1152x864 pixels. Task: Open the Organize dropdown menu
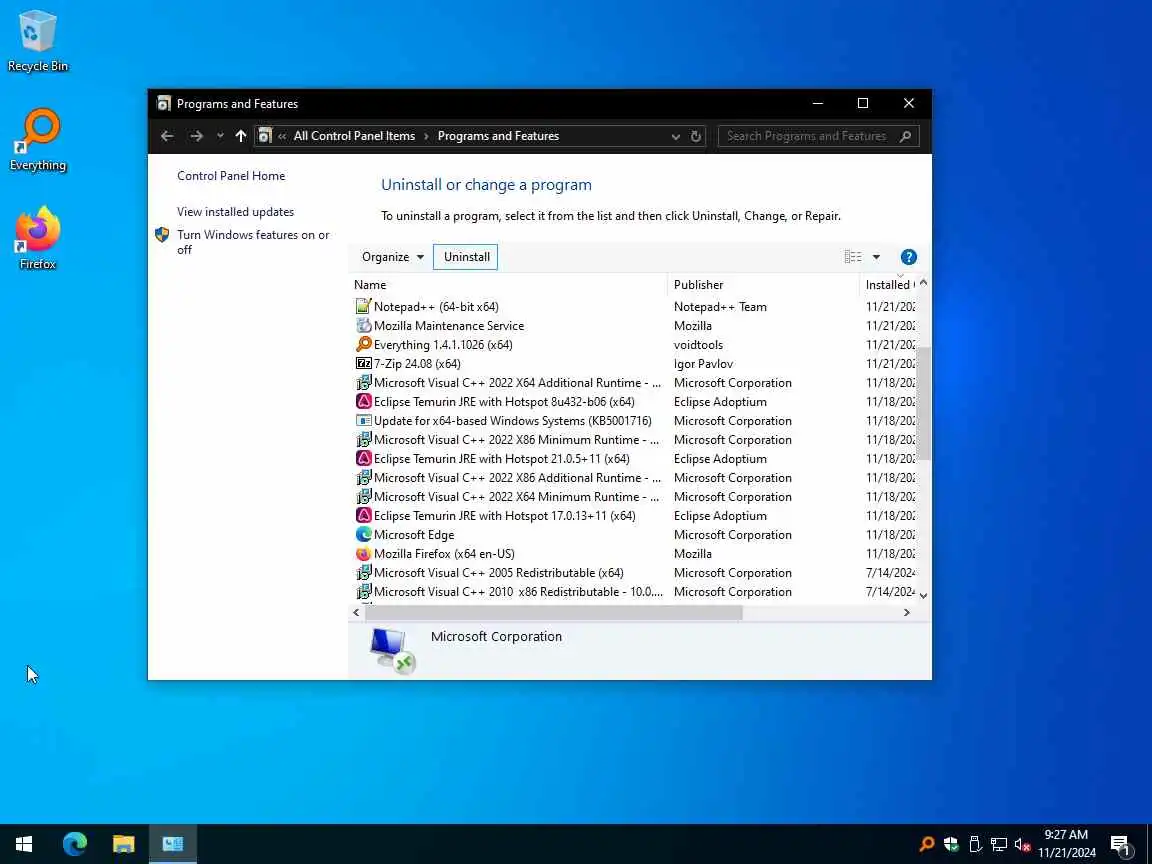(x=392, y=257)
